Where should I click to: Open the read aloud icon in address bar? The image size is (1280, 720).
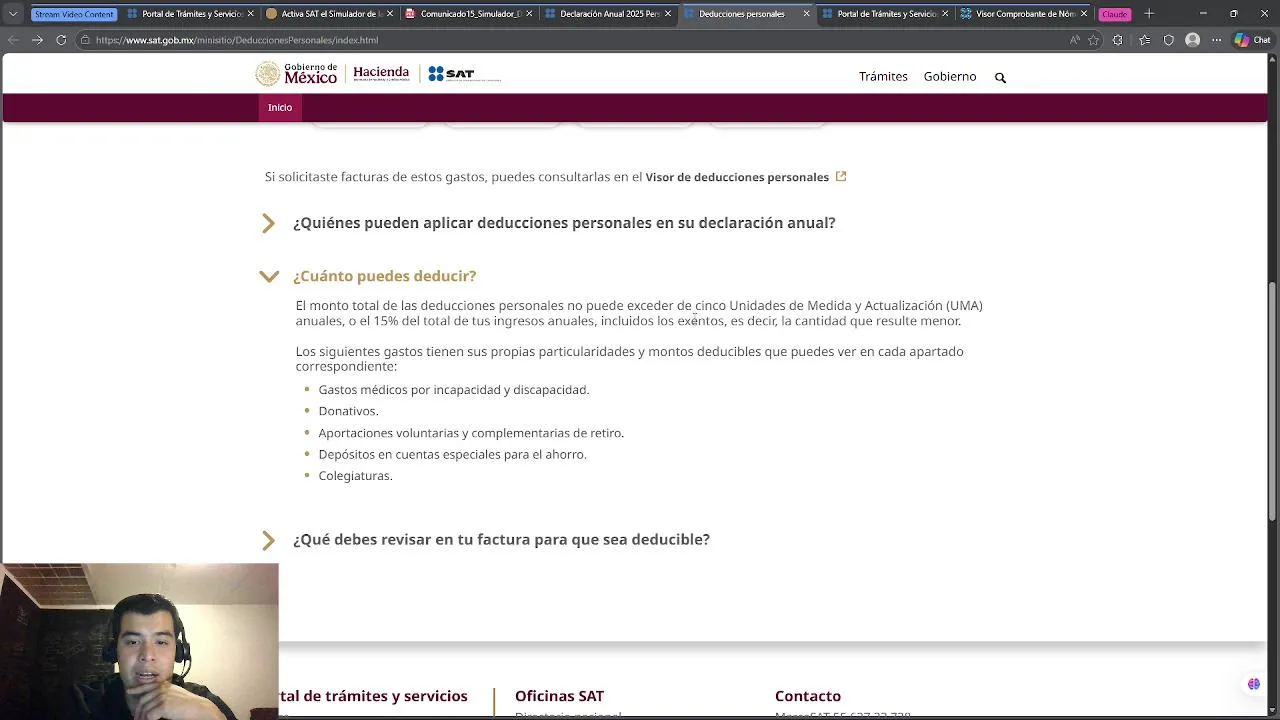[x=1075, y=40]
